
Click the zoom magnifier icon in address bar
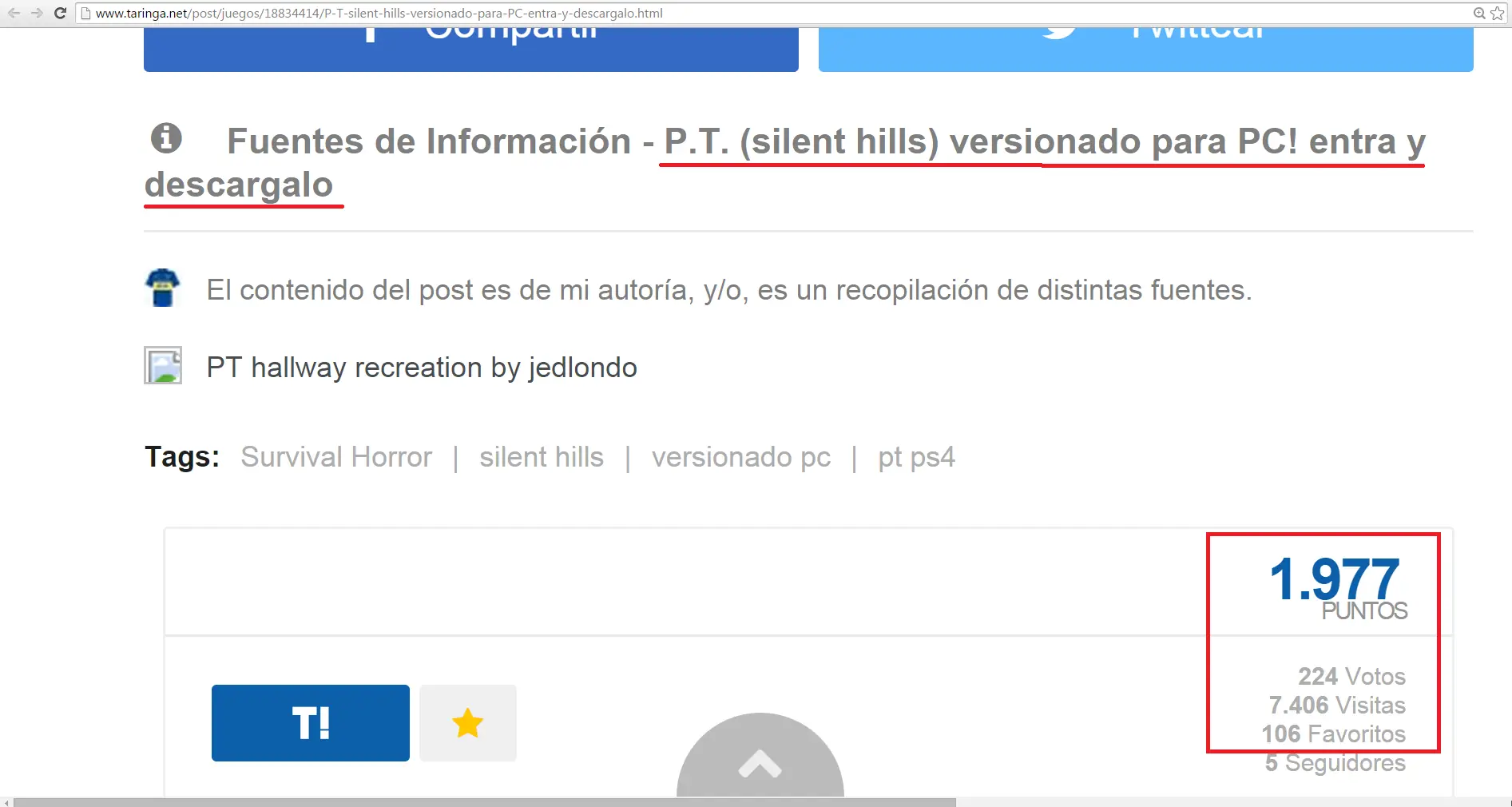point(1479,13)
